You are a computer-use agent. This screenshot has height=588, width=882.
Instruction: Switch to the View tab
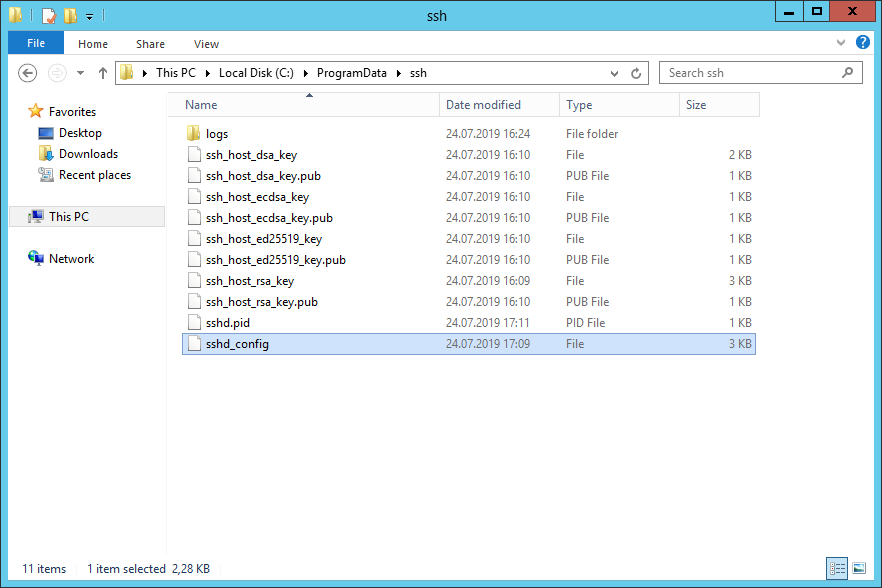point(206,44)
